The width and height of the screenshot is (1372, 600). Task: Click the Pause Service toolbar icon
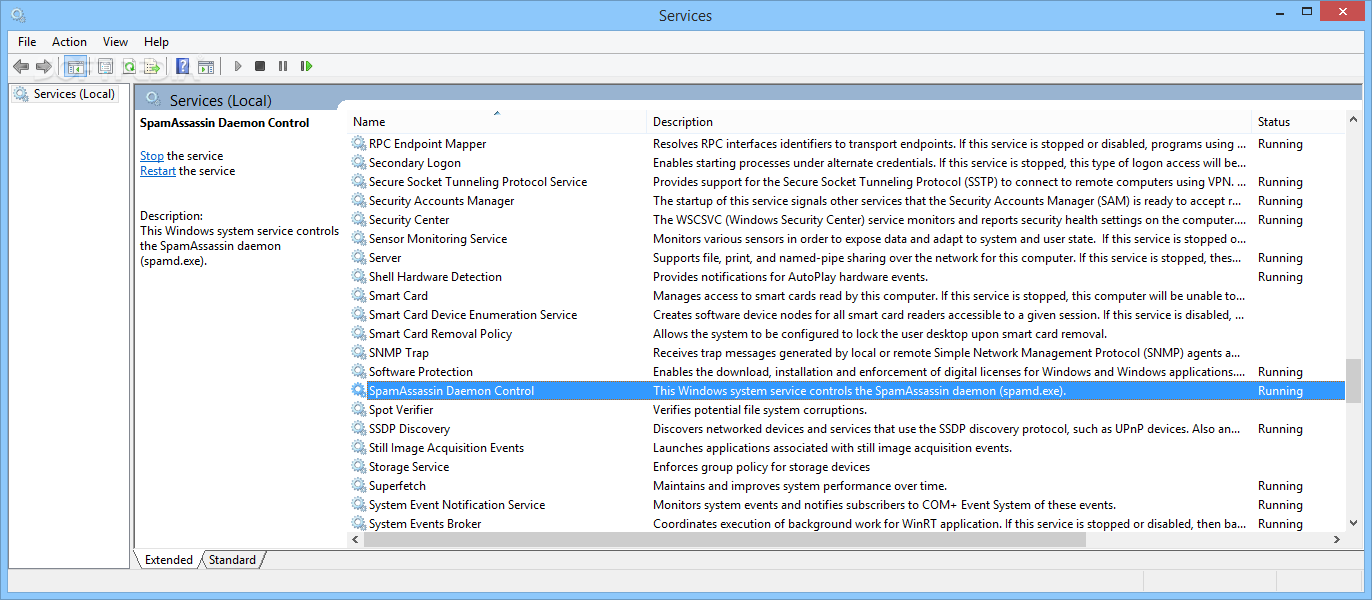(x=283, y=67)
